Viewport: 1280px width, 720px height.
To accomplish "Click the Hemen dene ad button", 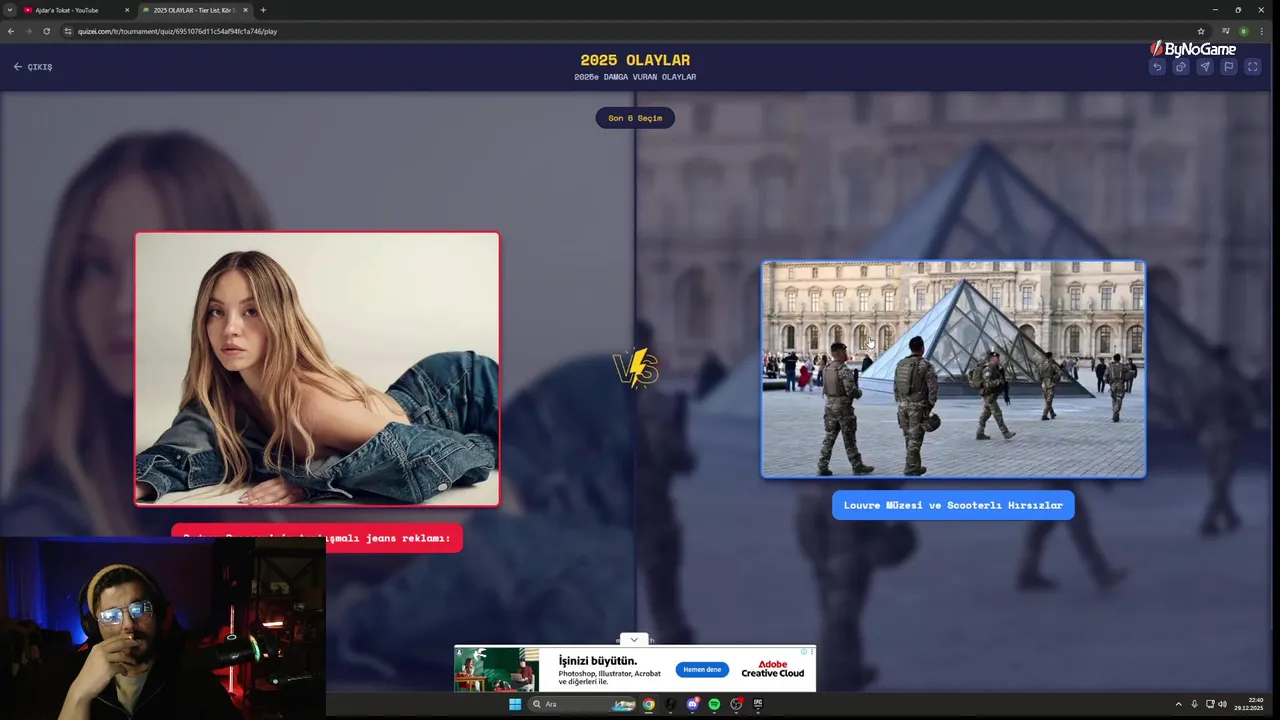I will point(702,670).
